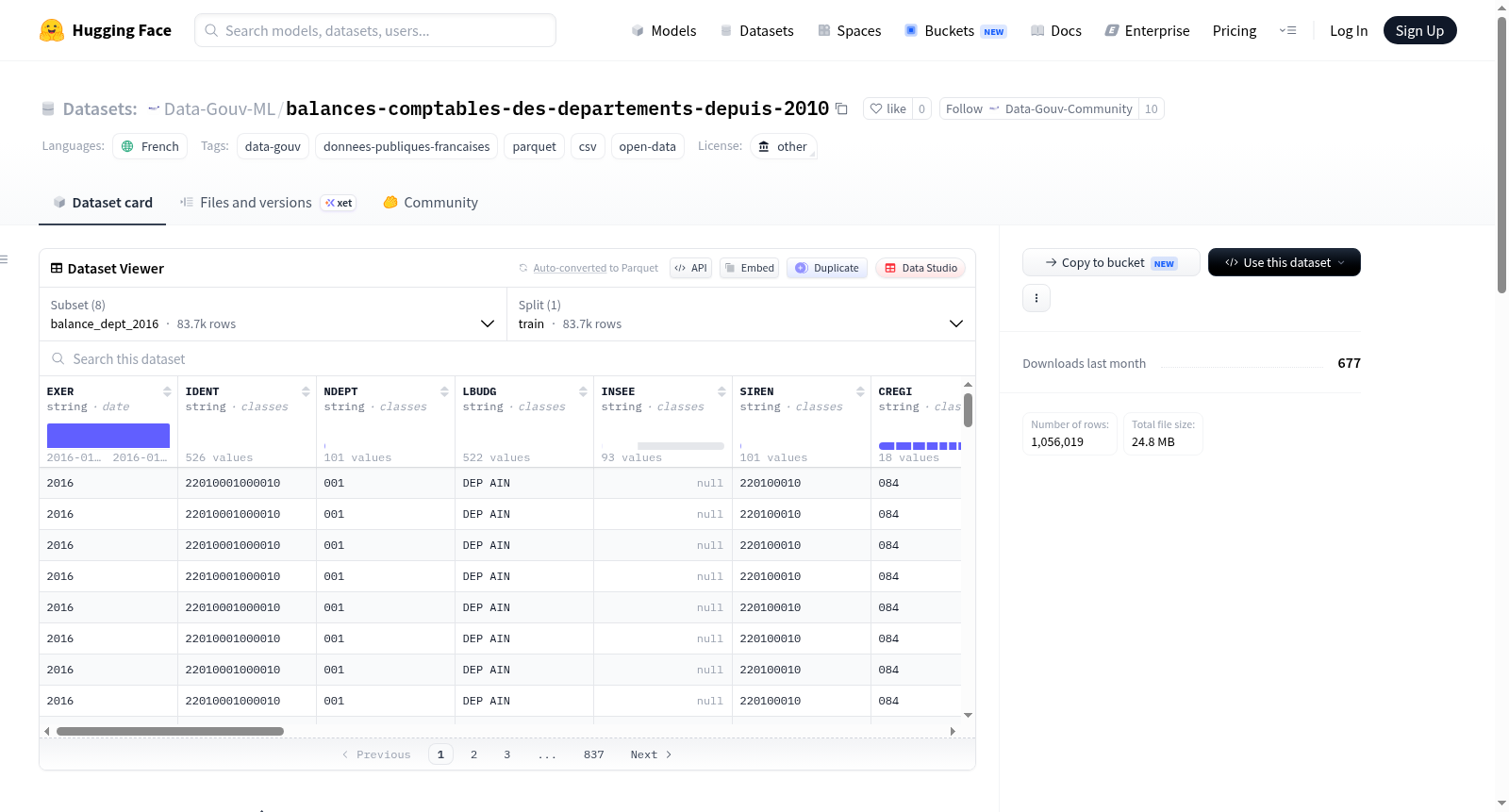Click the Embed button
The height and width of the screenshot is (812, 1509).
tap(749, 268)
